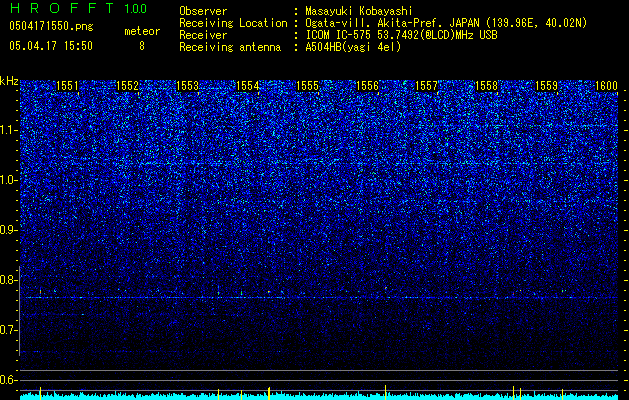Click the HROFFT 1.0.0 title text
Screen dimensions: 629x400
(x=78, y=8)
